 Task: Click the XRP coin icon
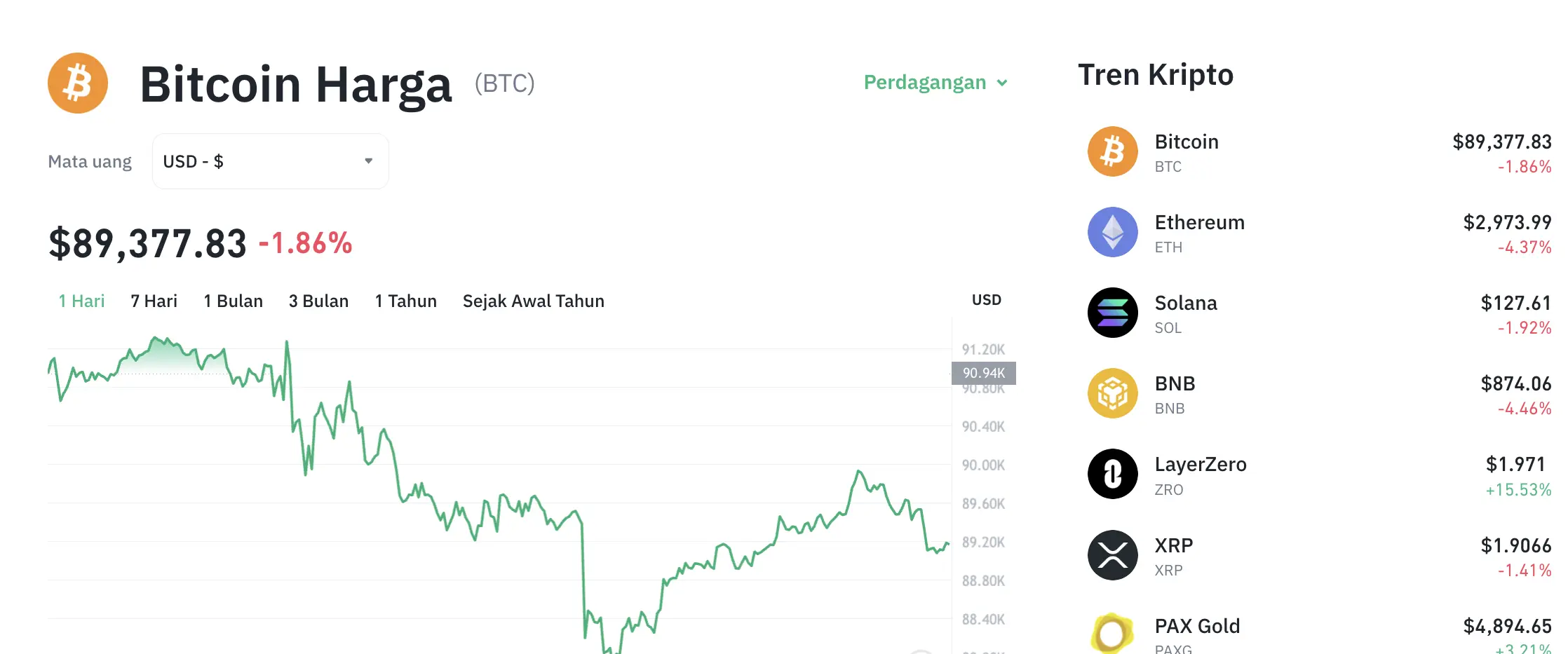pos(1112,554)
